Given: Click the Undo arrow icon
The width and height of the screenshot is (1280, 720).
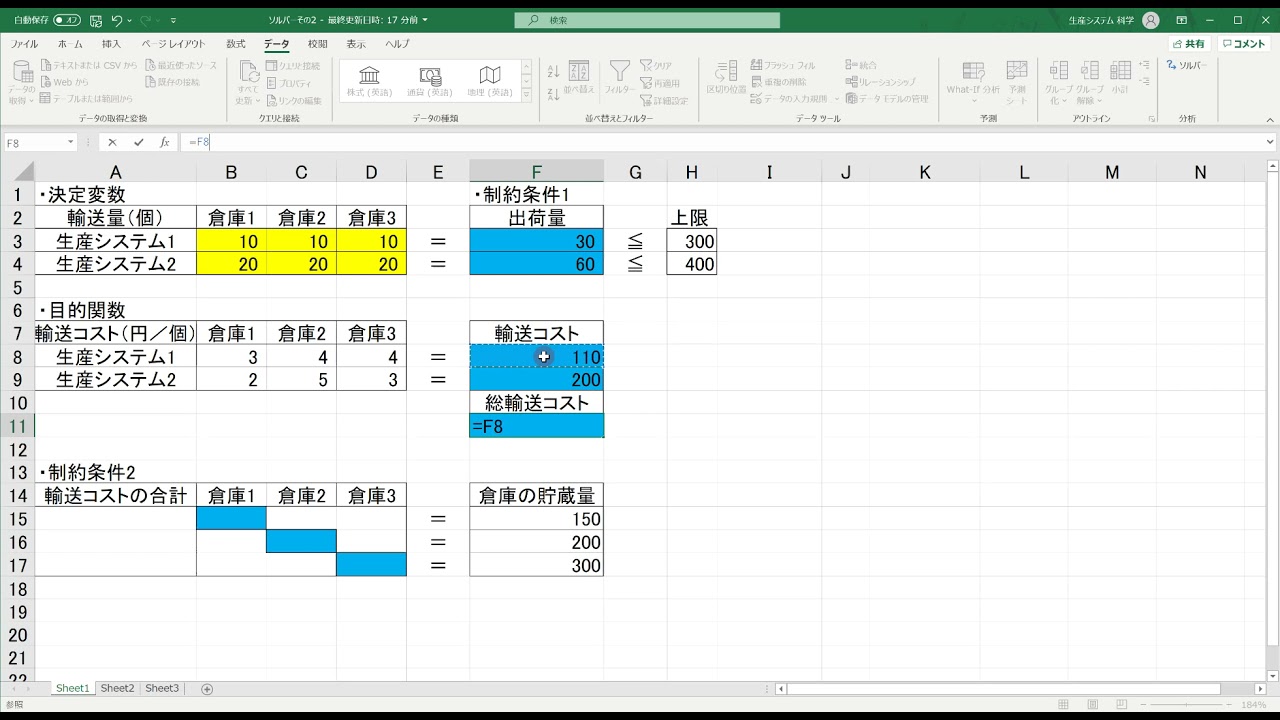Looking at the screenshot, I should coord(117,20).
